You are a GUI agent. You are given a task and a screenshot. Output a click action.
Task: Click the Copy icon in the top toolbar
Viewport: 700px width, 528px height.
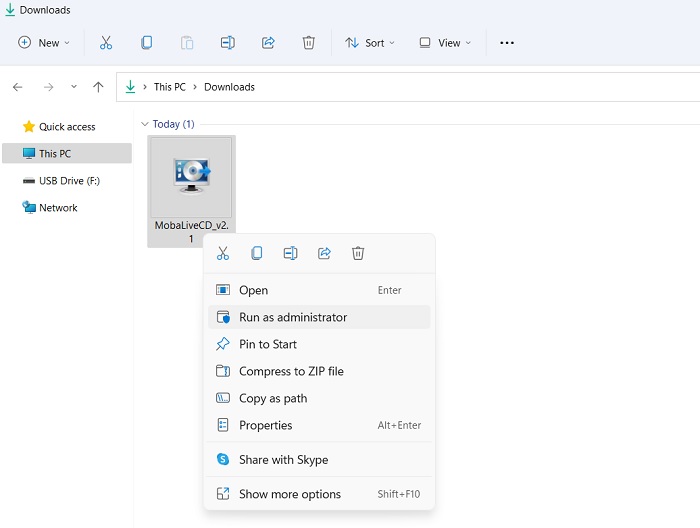click(146, 43)
